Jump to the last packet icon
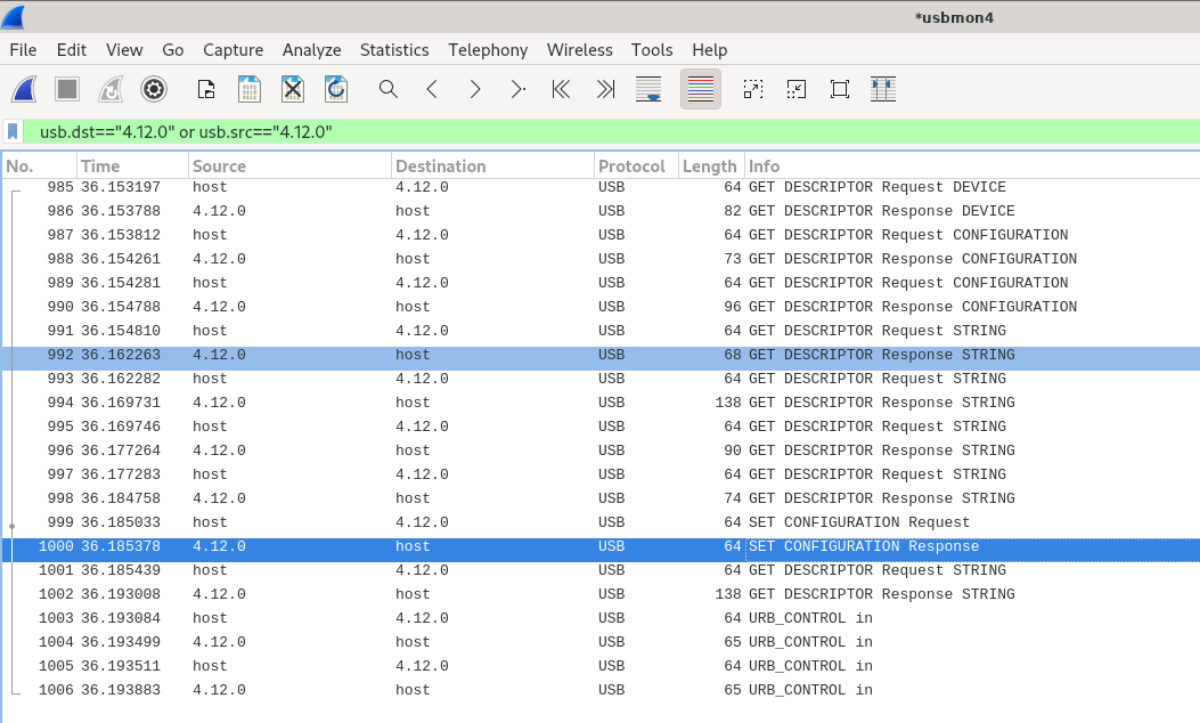The width and height of the screenshot is (1200, 723). (x=605, y=90)
